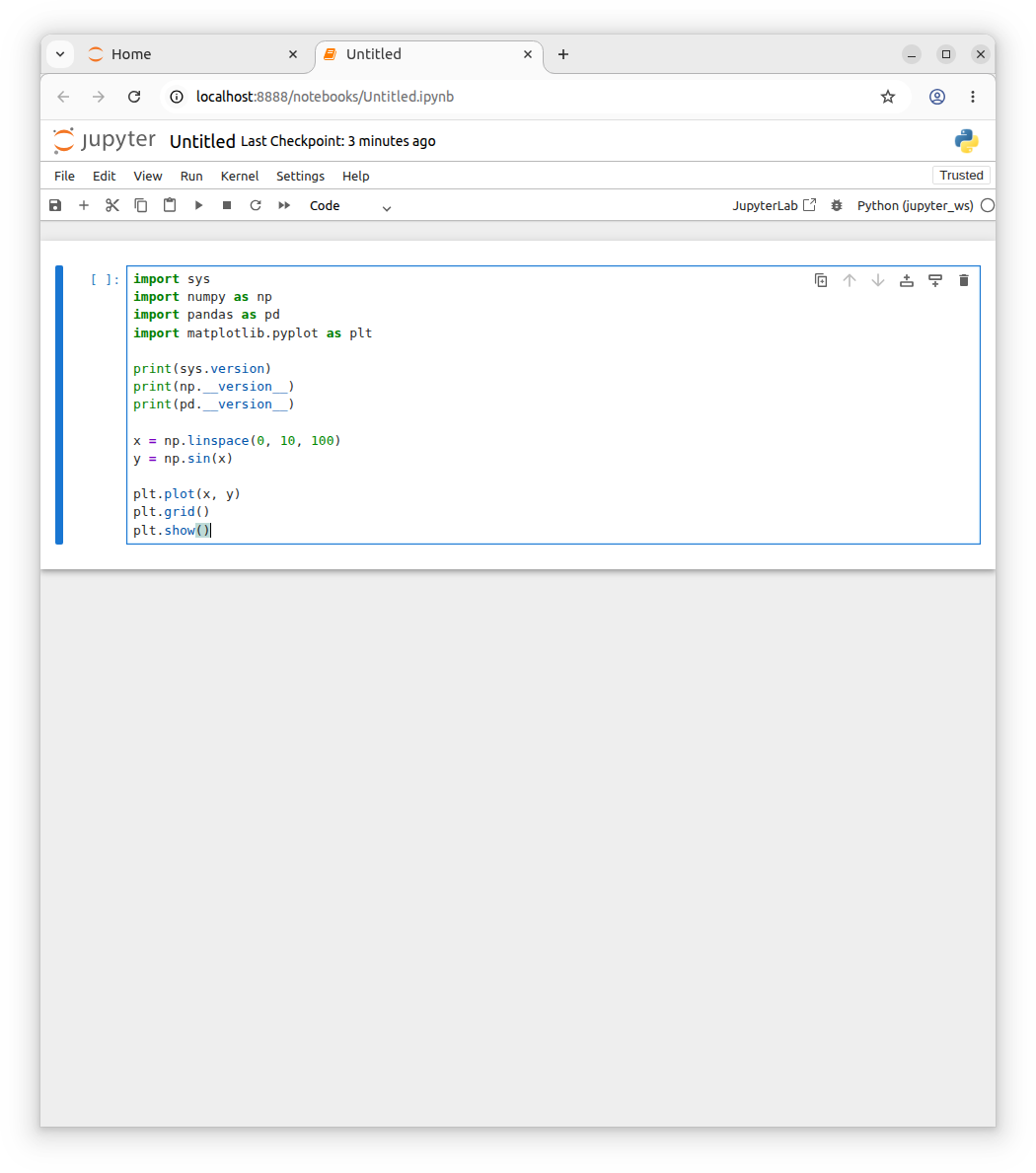Bookmark this page with the star icon

click(888, 97)
